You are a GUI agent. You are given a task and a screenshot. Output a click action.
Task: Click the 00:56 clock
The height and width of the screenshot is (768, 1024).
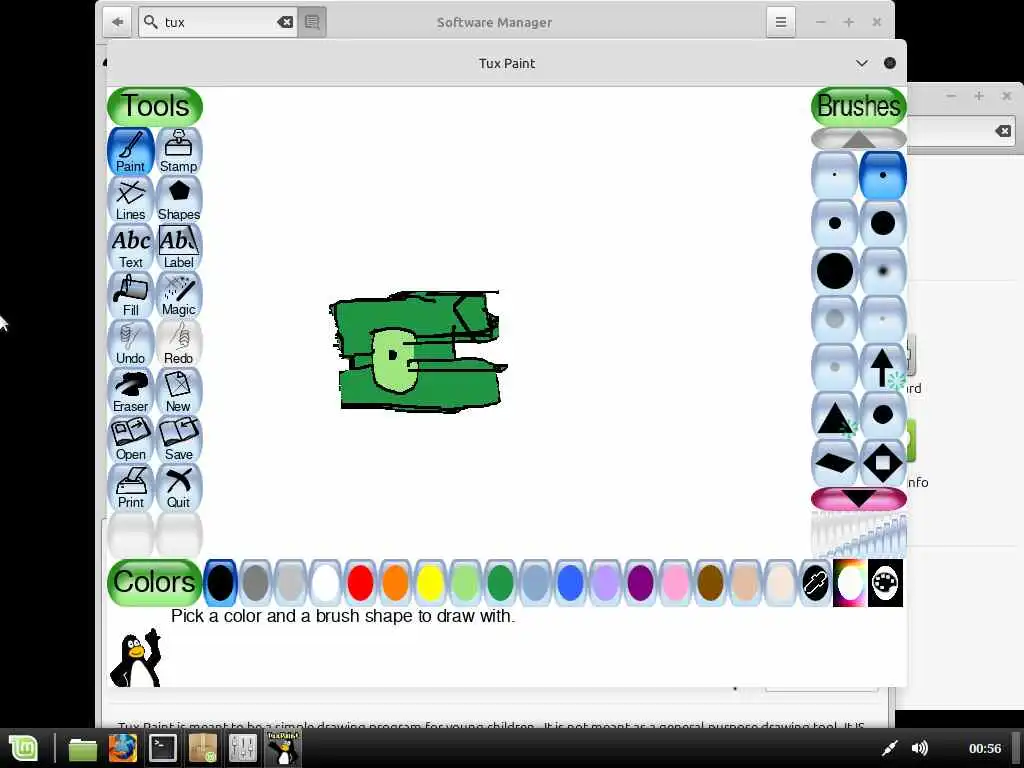pos(985,748)
